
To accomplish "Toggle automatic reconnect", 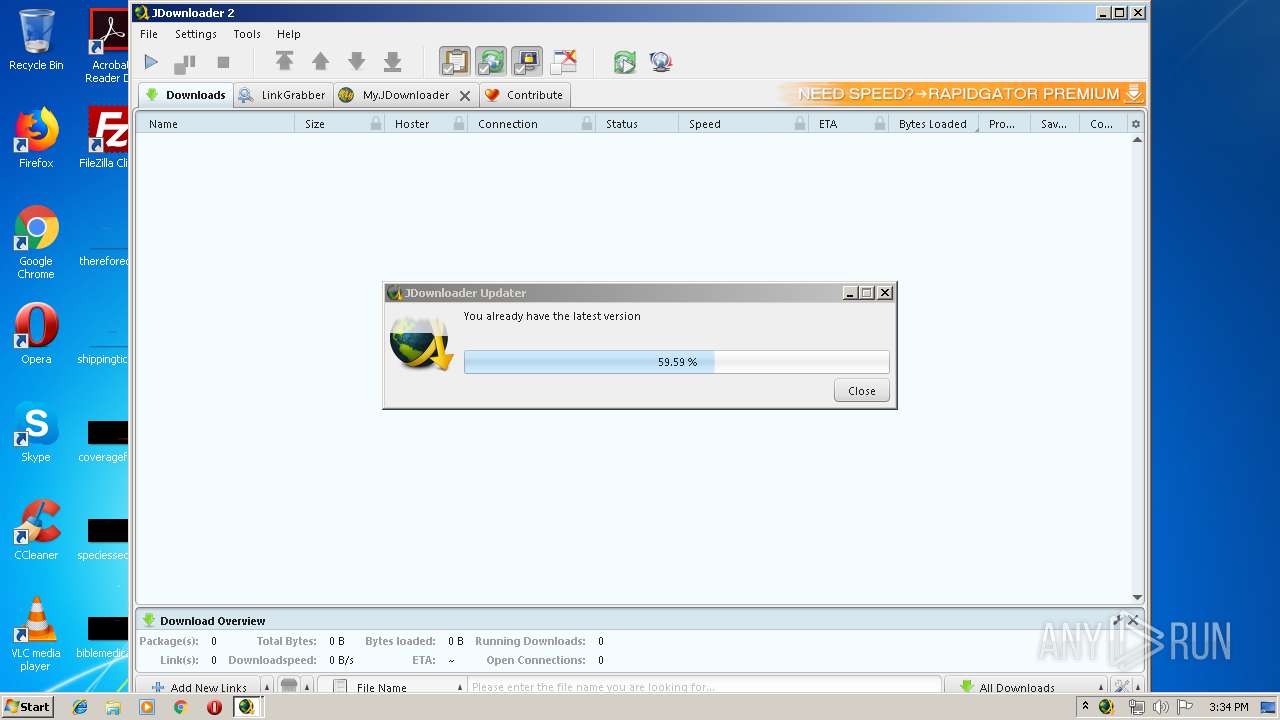I will 491,62.
